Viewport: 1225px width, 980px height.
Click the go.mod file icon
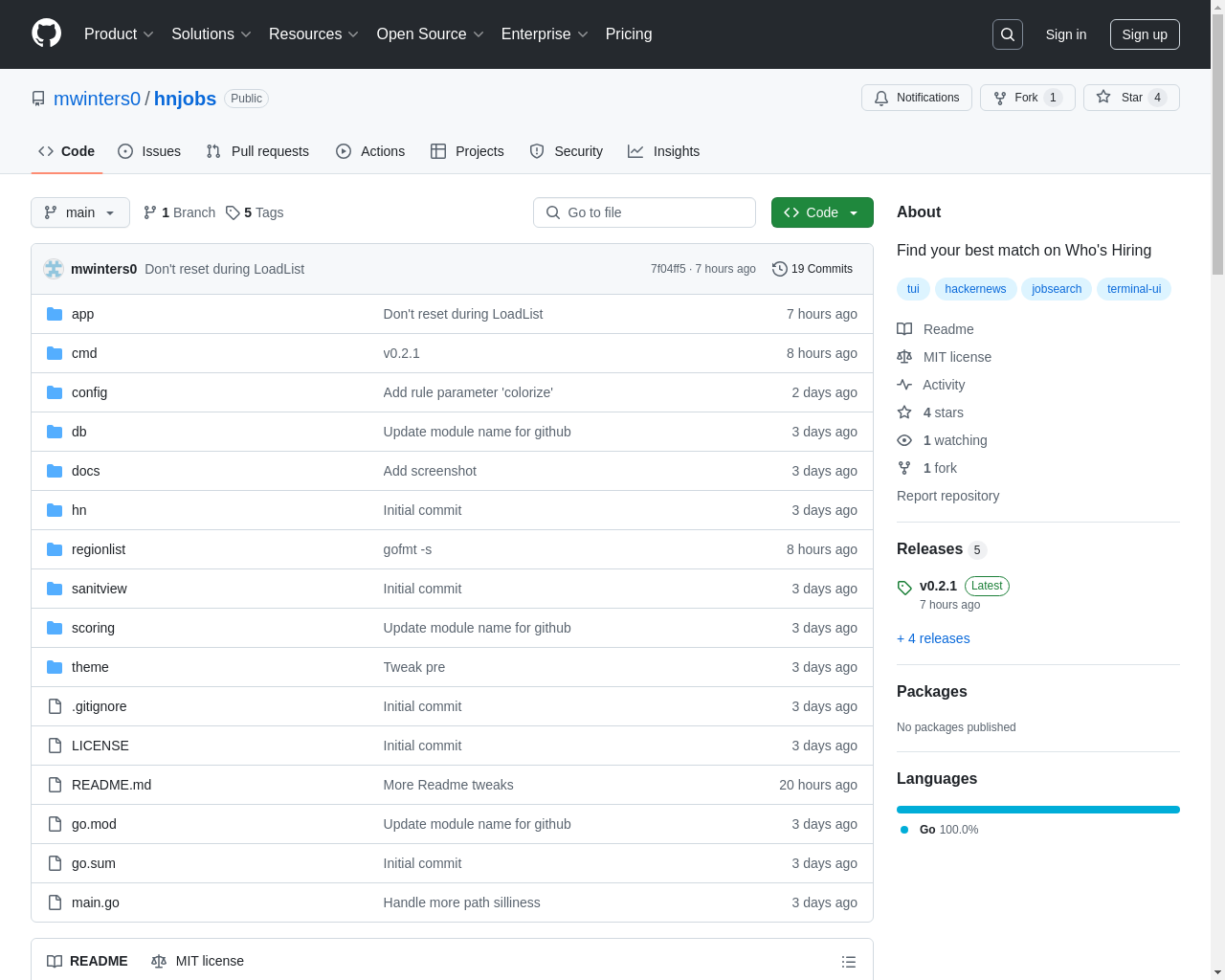pyautogui.click(x=55, y=824)
